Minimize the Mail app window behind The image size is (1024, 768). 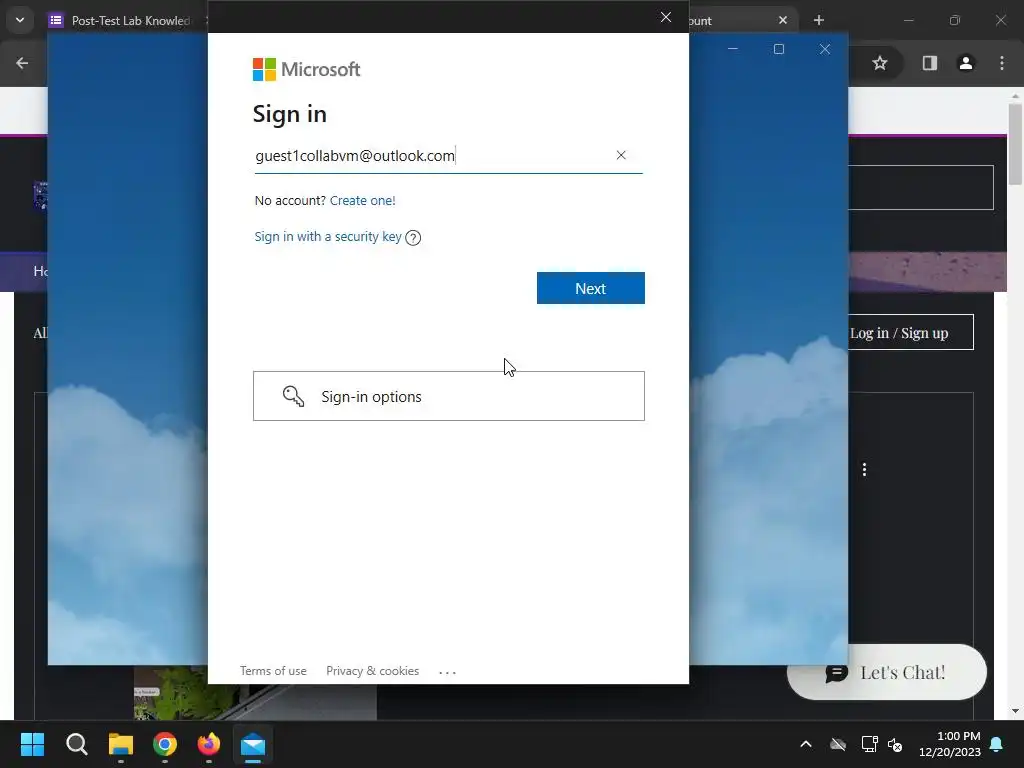(x=733, y=49)
